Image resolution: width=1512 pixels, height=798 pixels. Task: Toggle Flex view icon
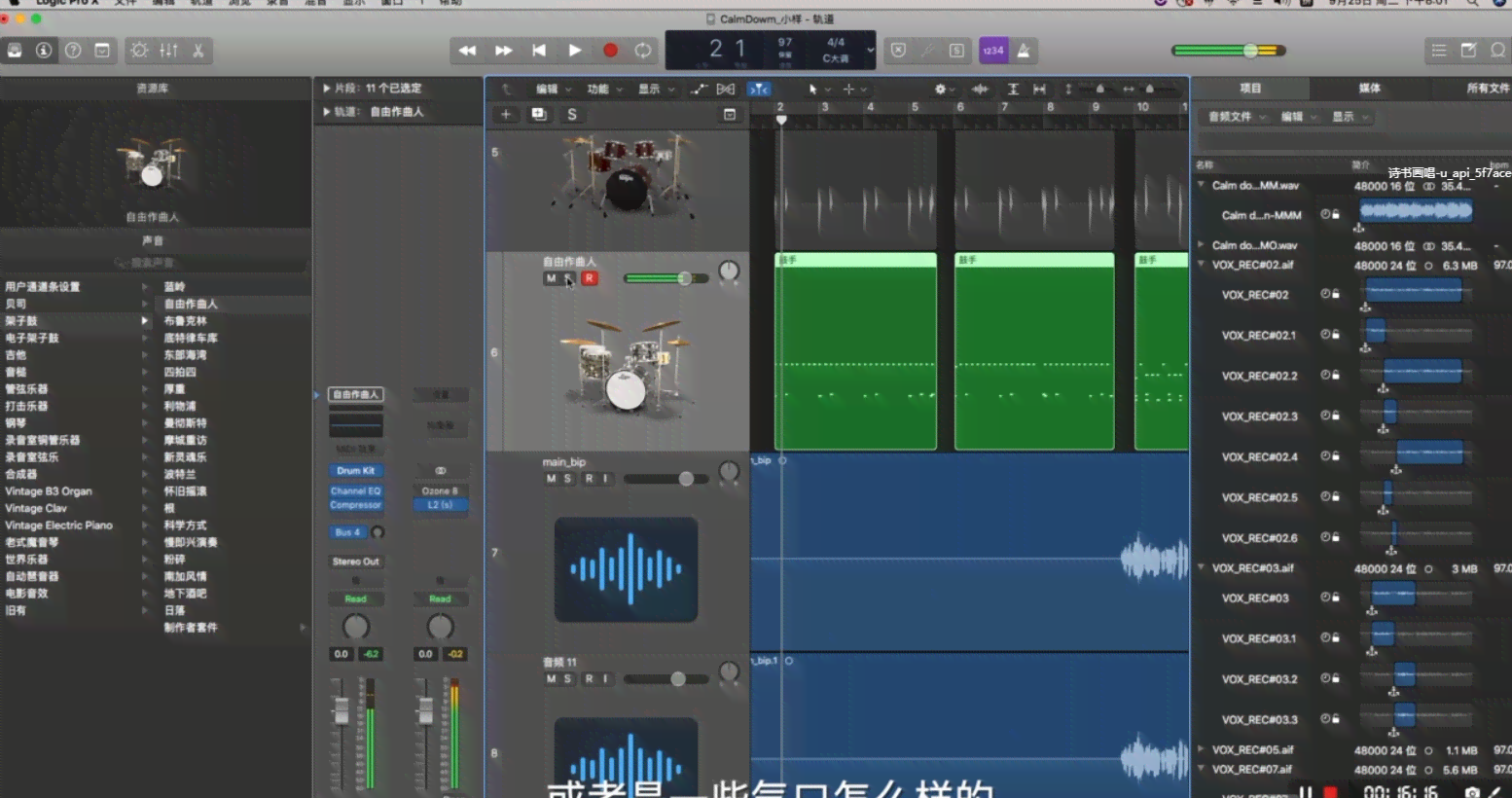pos(726,90)
